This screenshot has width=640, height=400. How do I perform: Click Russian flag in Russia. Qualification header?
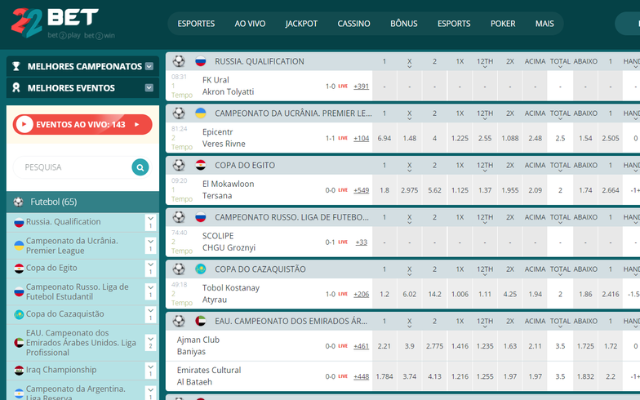(x=200, y=61)
